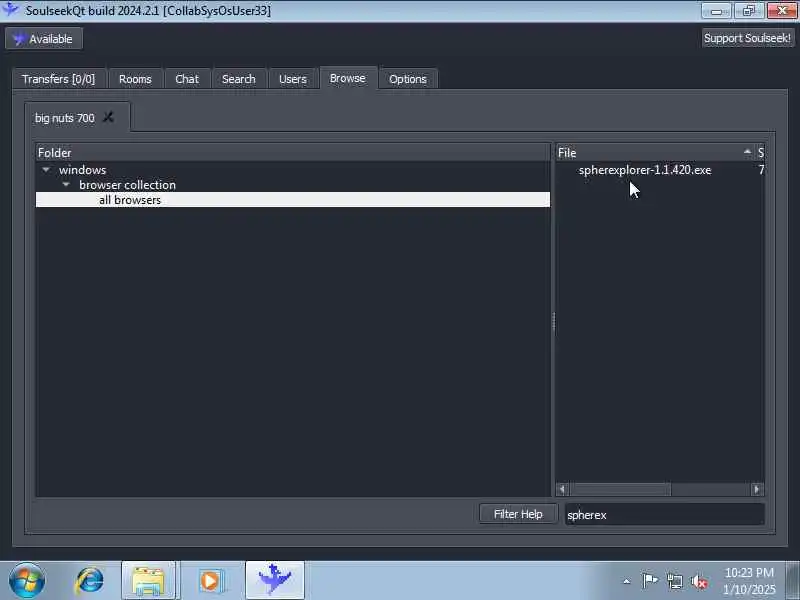Collapse the 'browser collection' folder arrow
Viewport: 800px width, 600px height.
pos(66,185)
